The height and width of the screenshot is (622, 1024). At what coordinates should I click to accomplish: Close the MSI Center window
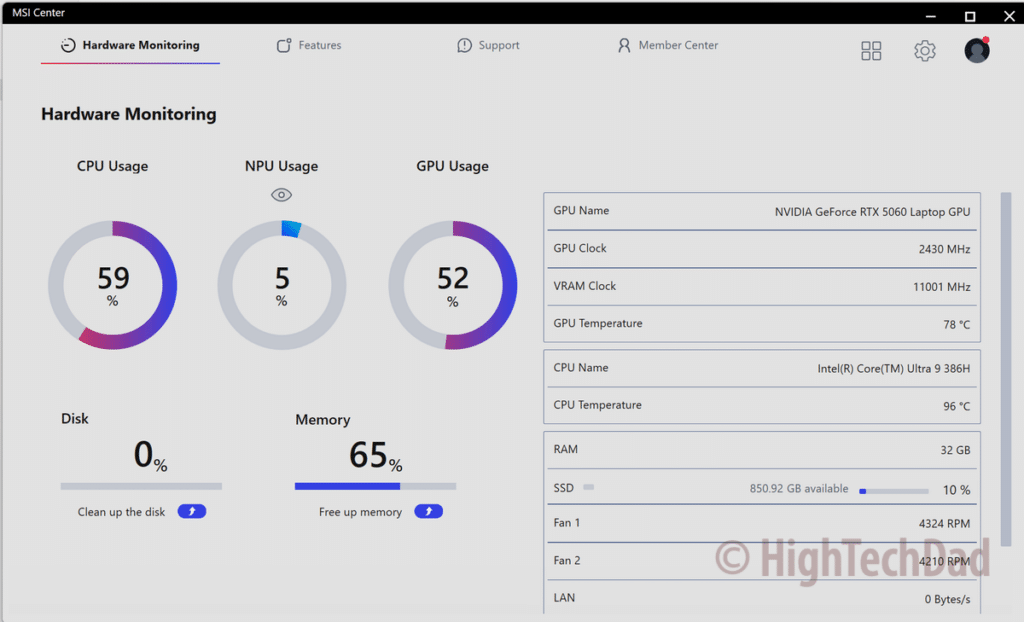pyautogui.click(x=1009, y=16)
